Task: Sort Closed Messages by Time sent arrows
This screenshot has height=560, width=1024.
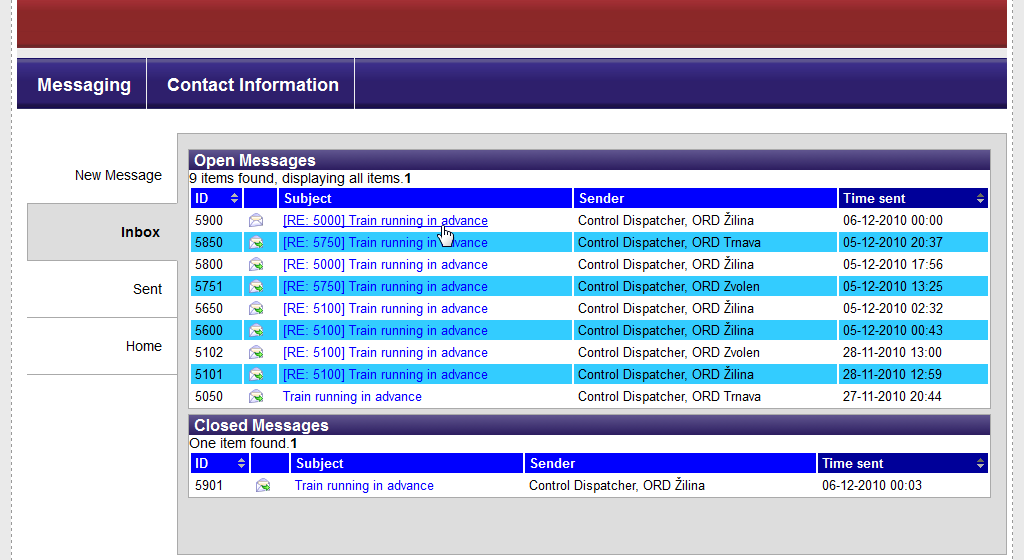Action: (980, 464)
